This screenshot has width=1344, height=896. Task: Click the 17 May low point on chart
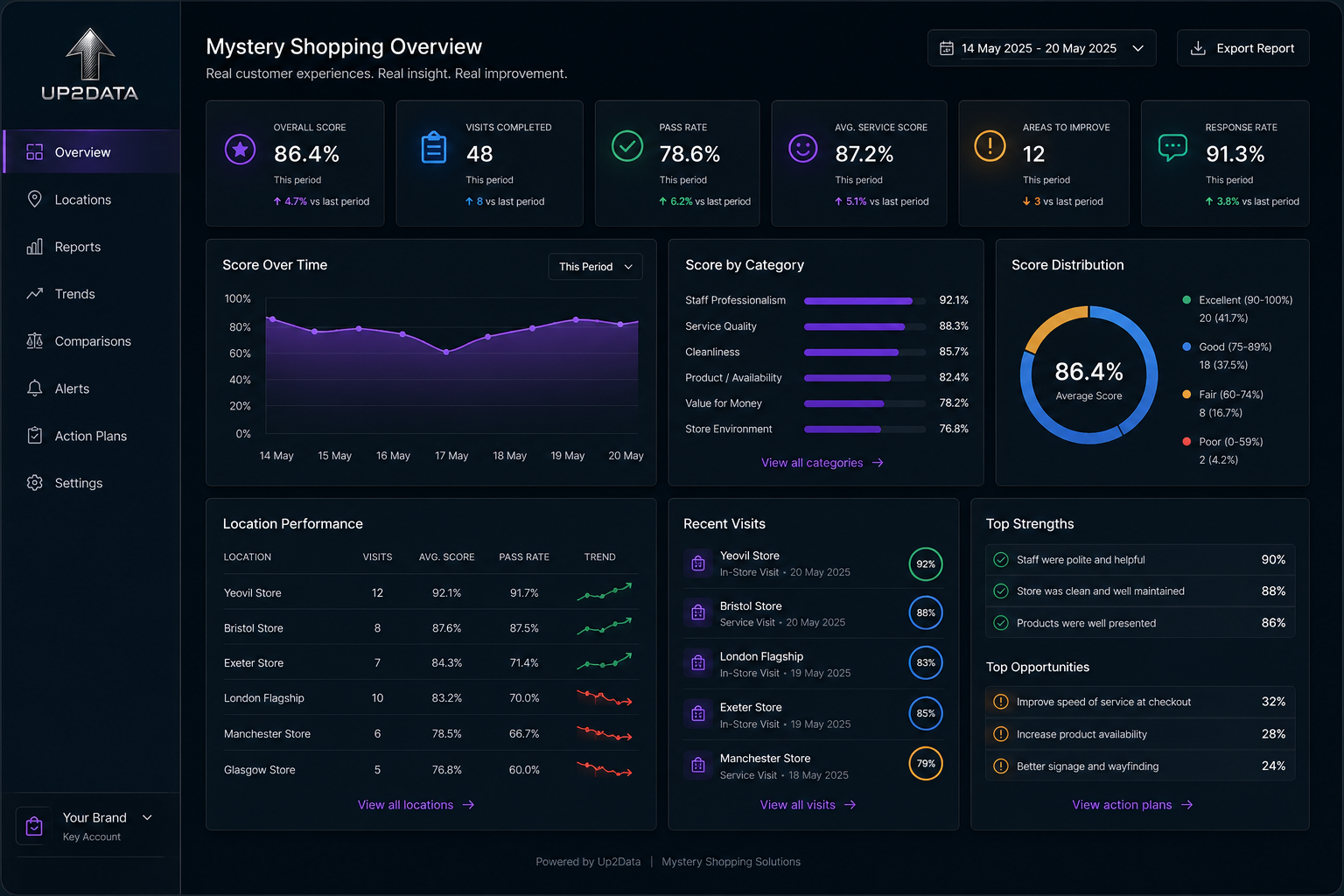(446, 352)
